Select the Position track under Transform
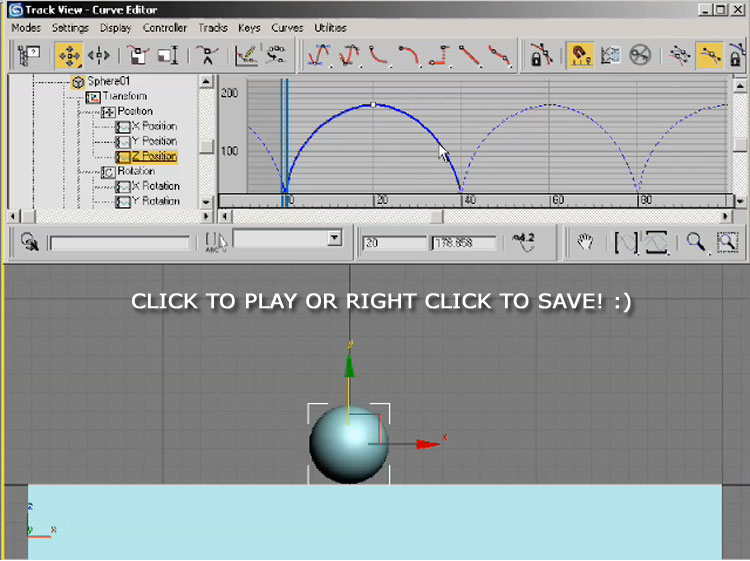The width and height of the screenshot is (750, 561). [135, 111]
